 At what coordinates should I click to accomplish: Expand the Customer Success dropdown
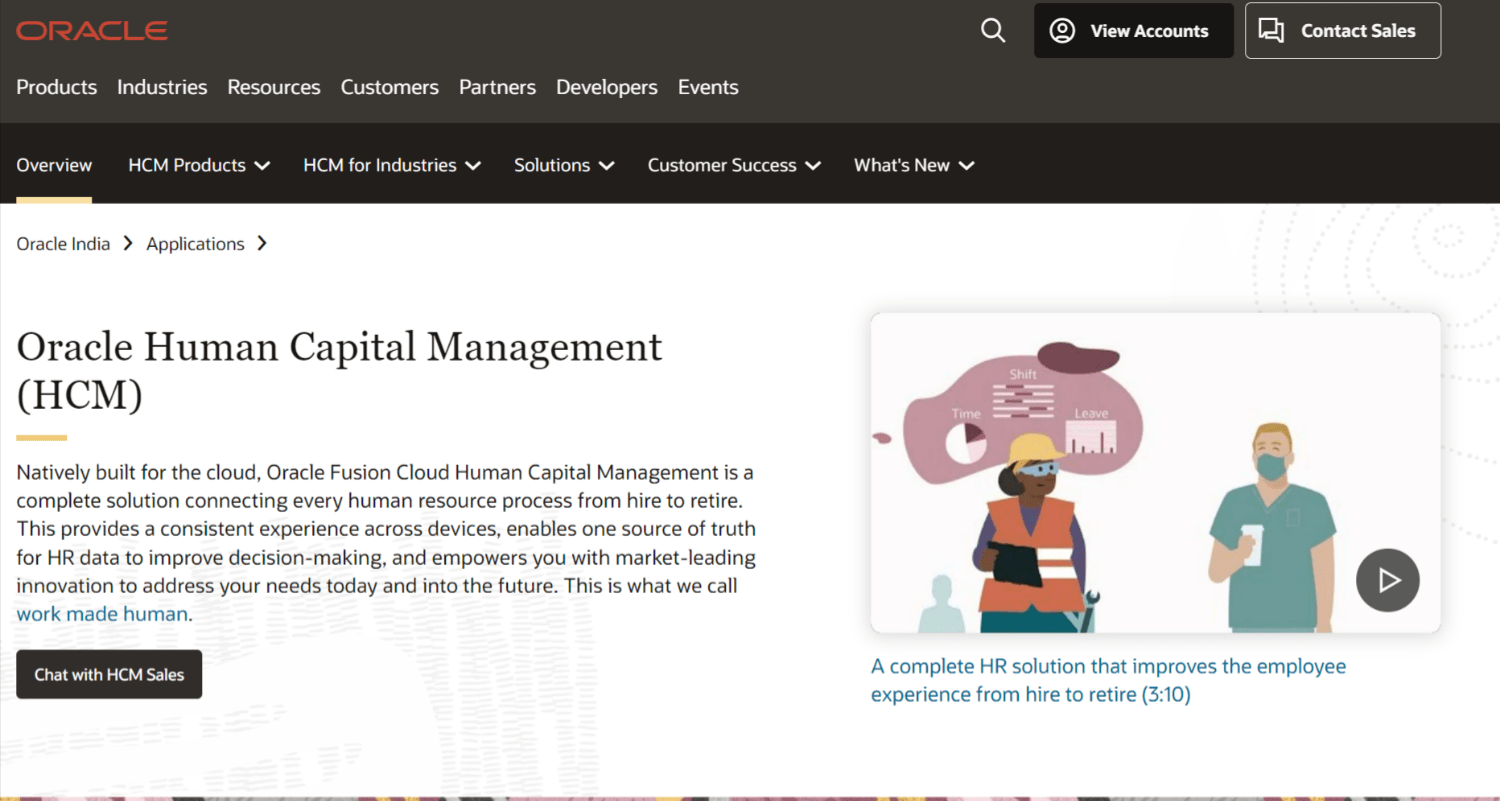[734, 165]
